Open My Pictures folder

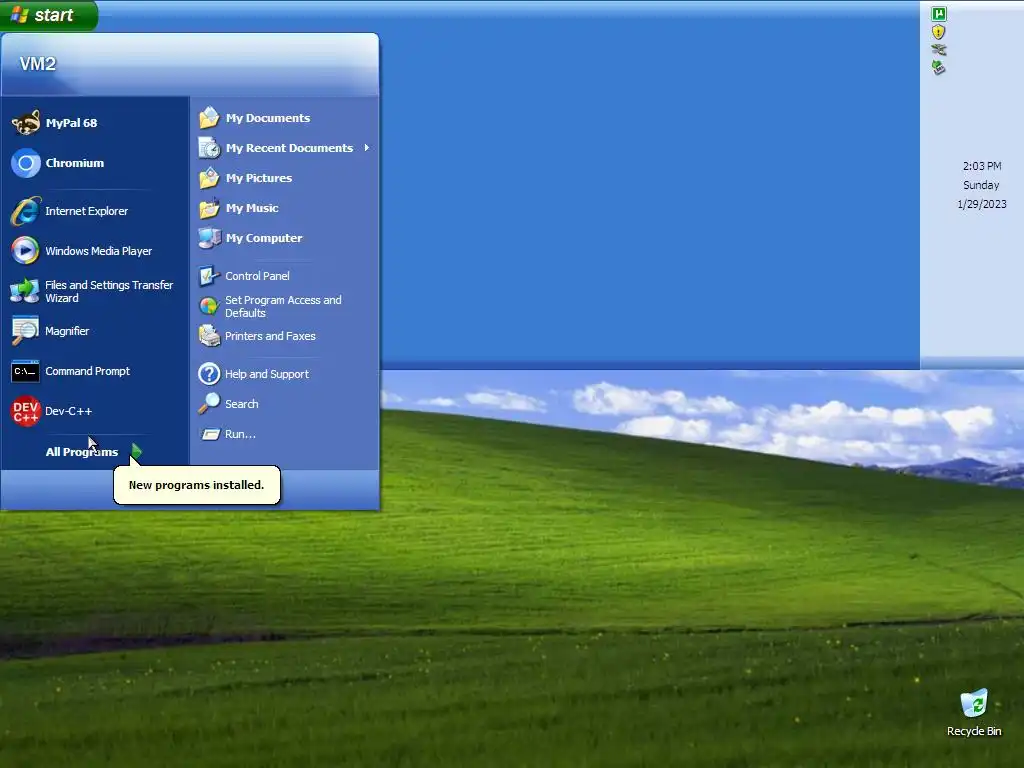285,178
